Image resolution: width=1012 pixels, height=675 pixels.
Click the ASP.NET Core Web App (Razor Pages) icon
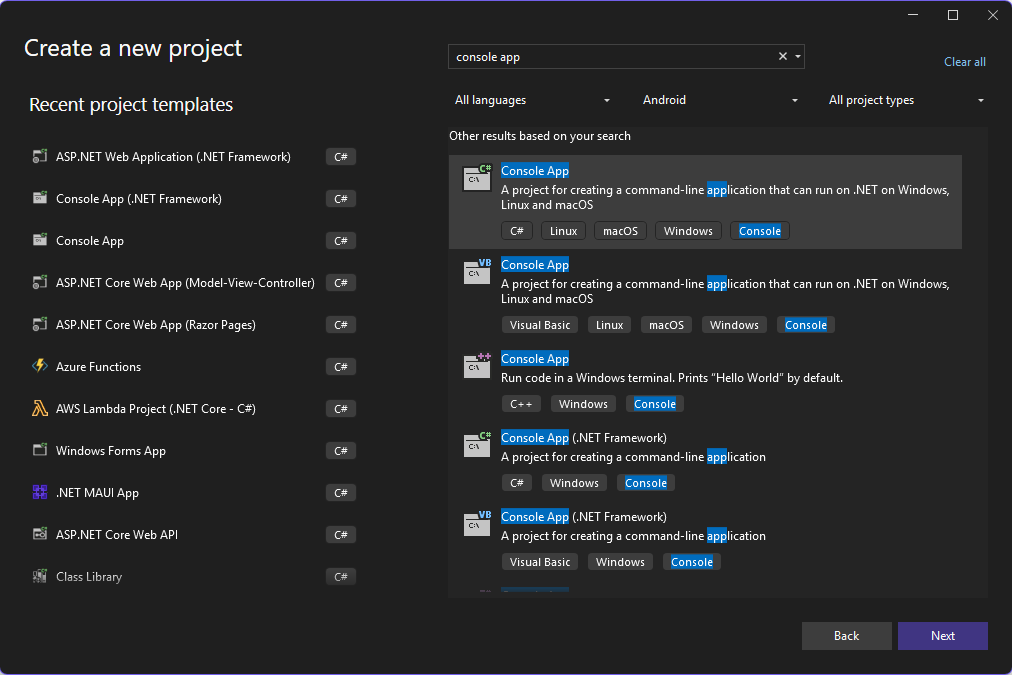pyautogui.click(x=40, y=324)
